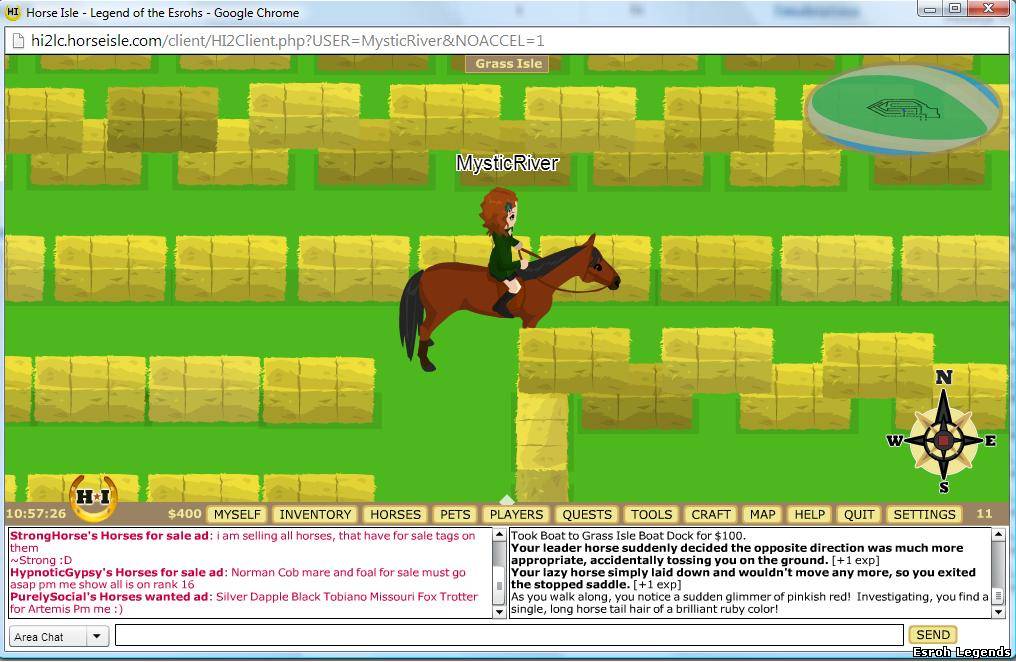1016x662 pixels.
Task: Click up arrow of ads chat scrollbar
Action: pos(499,535)
